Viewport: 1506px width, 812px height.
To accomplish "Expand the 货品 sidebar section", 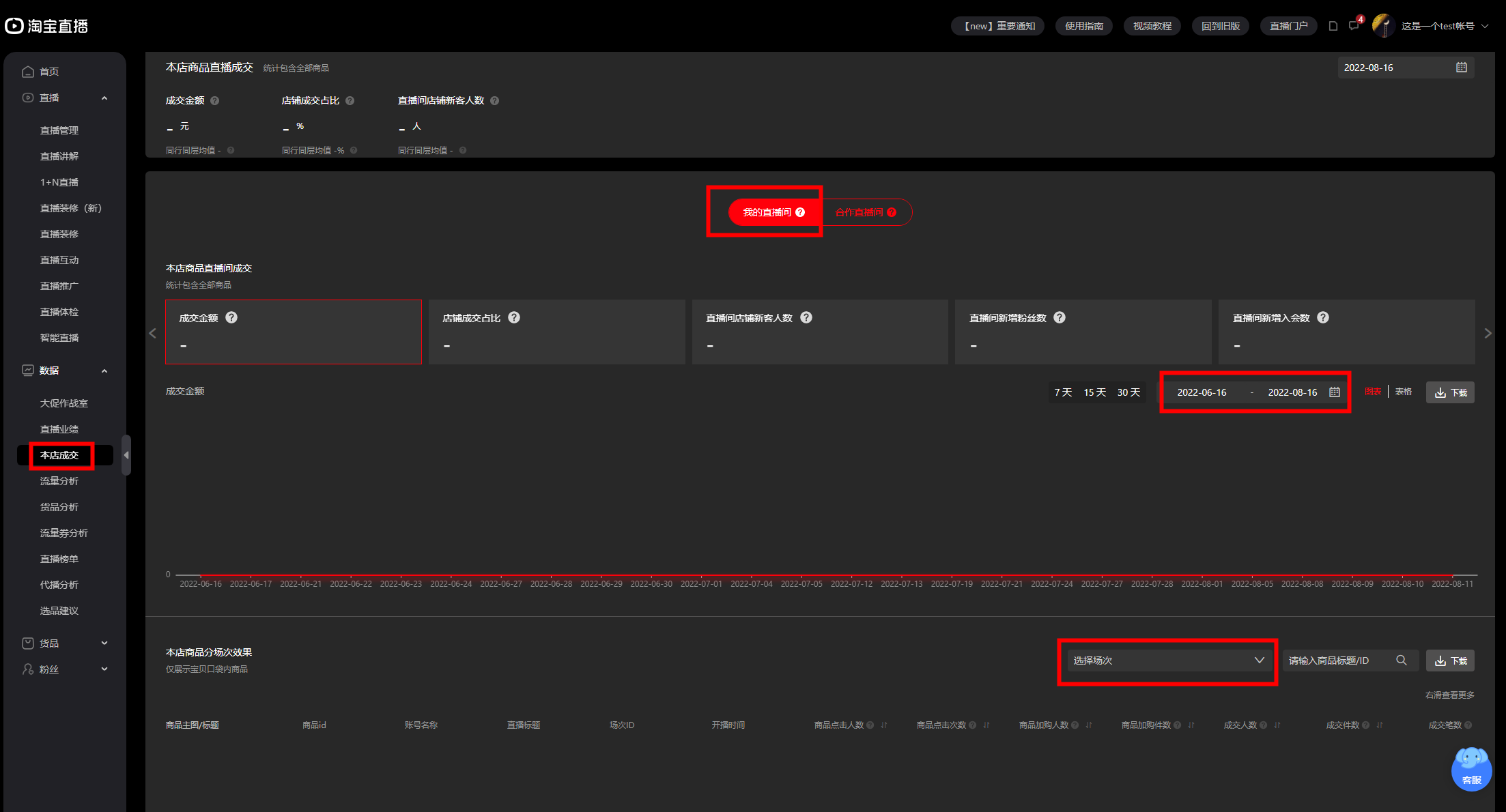I will [x=104, y=643].
